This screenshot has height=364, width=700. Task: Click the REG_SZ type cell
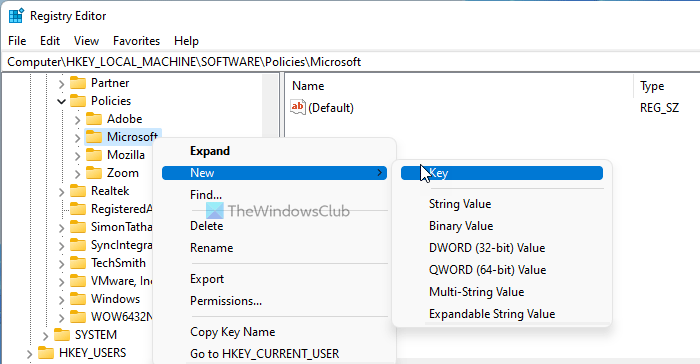pyautogui.click(x=659, y=108)
